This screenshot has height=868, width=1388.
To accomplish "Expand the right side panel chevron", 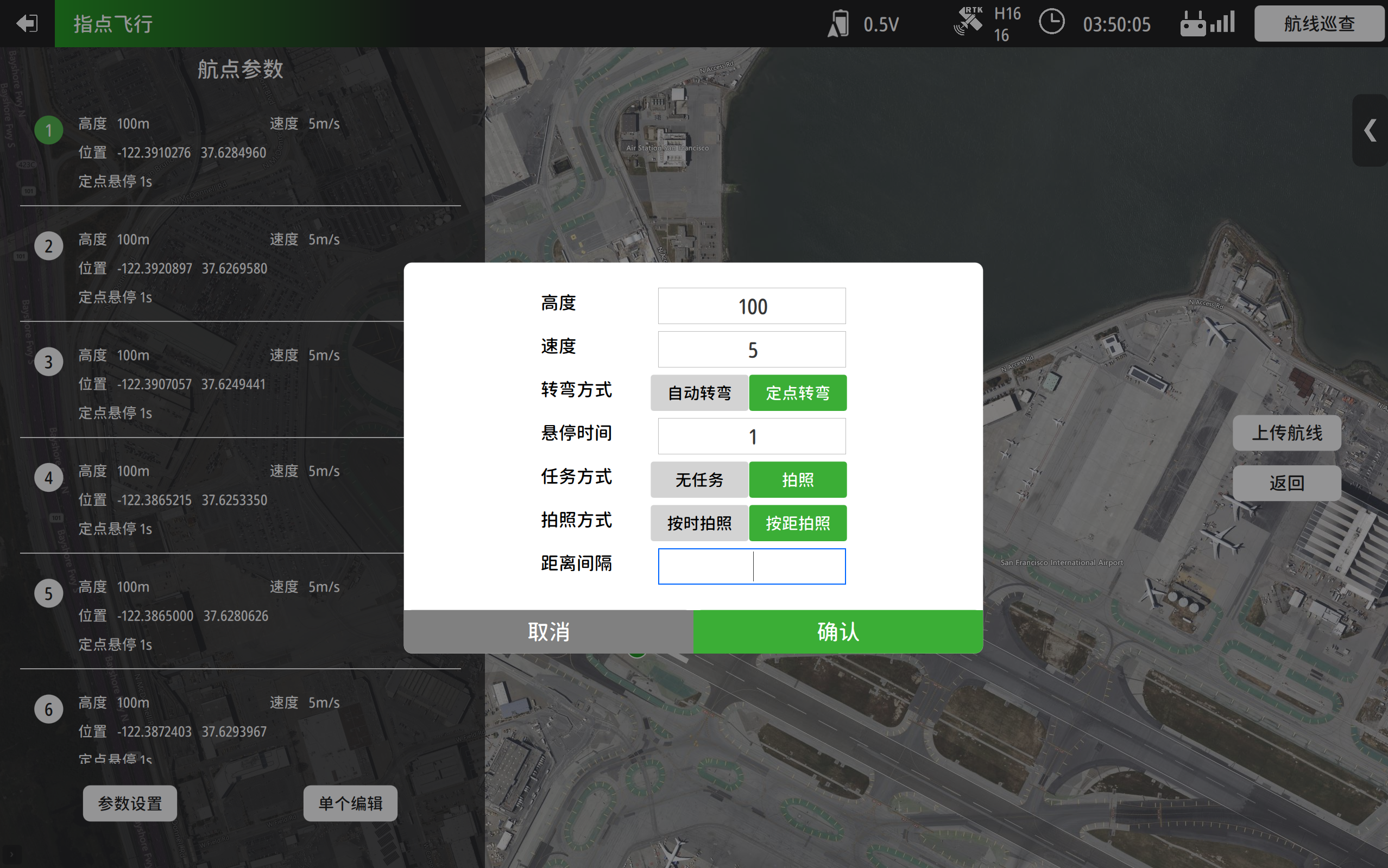I will coord(1370,130).
